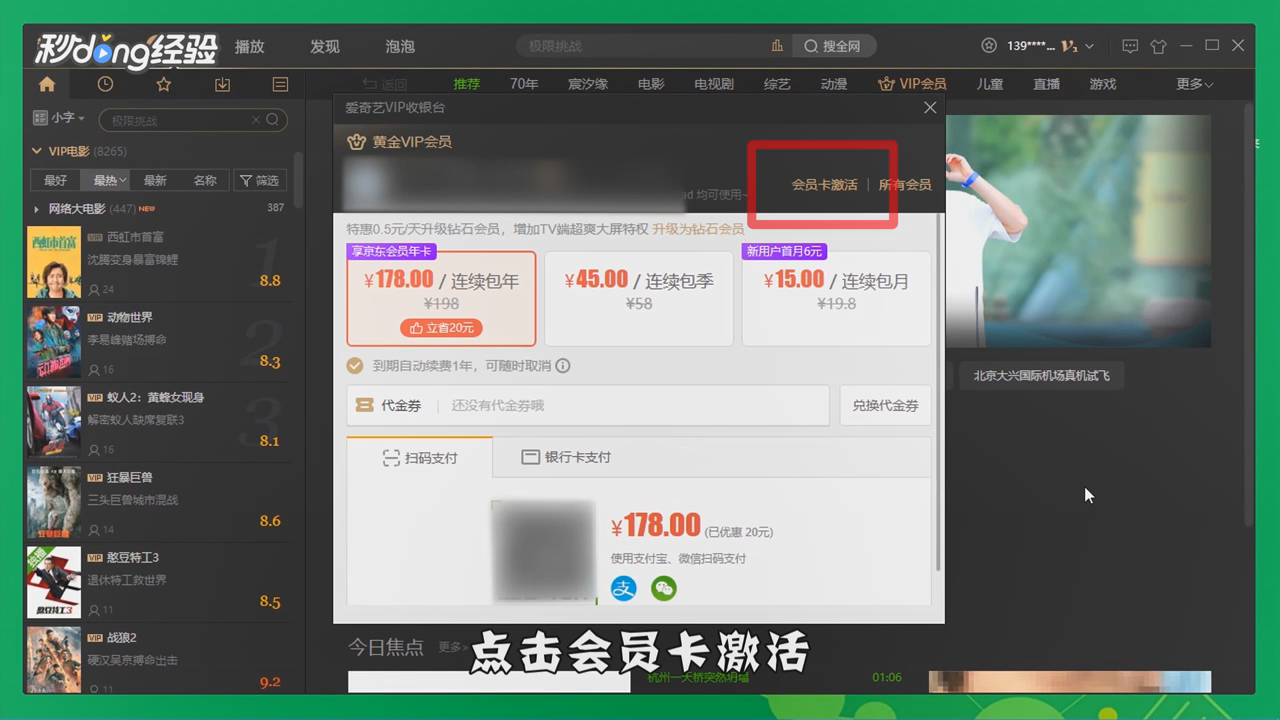The height and width of the screenshot is (720, 1280).
Task: Open the 小字 view mode dropdown
Action: [59, 118]
